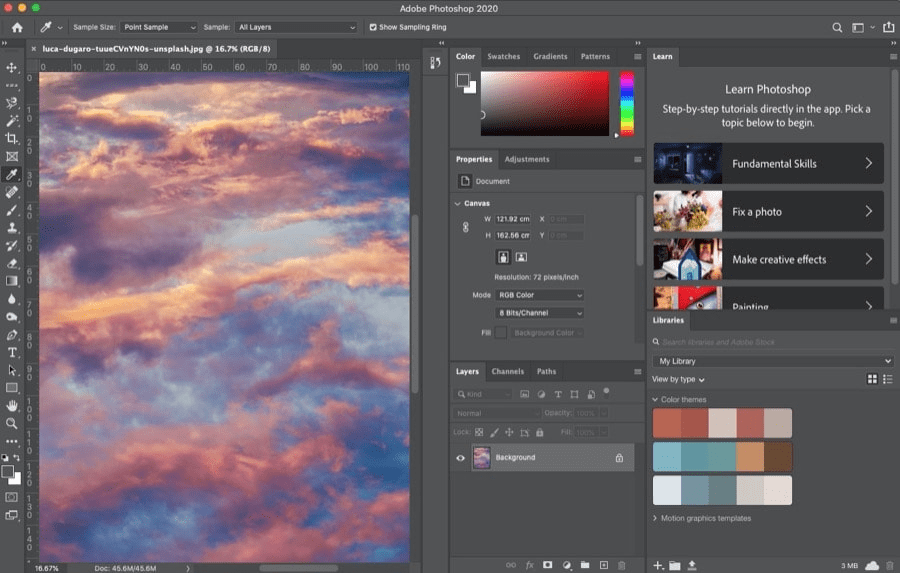
Task: Select the Horizontal Type tool
Action: (12, 353)
